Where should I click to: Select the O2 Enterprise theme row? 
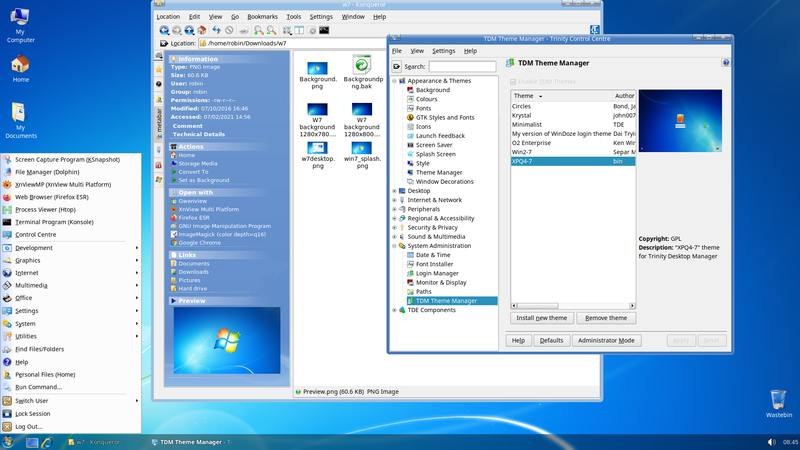[573, 143]
